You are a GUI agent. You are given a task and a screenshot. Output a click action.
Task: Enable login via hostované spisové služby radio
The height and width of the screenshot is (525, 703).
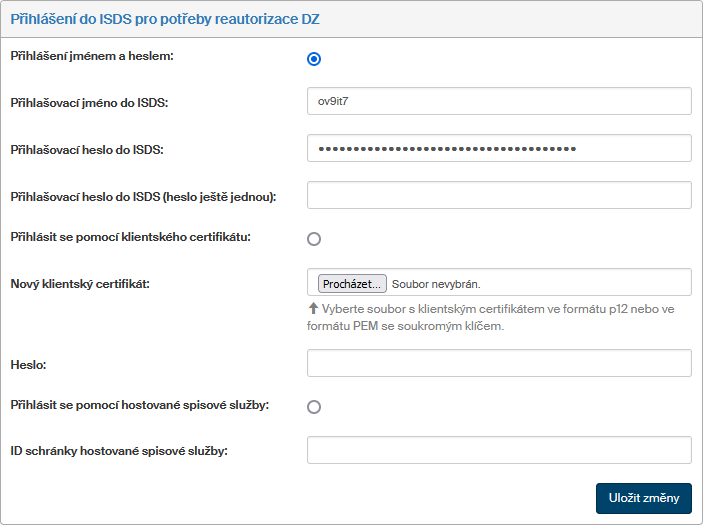(314, 407)
